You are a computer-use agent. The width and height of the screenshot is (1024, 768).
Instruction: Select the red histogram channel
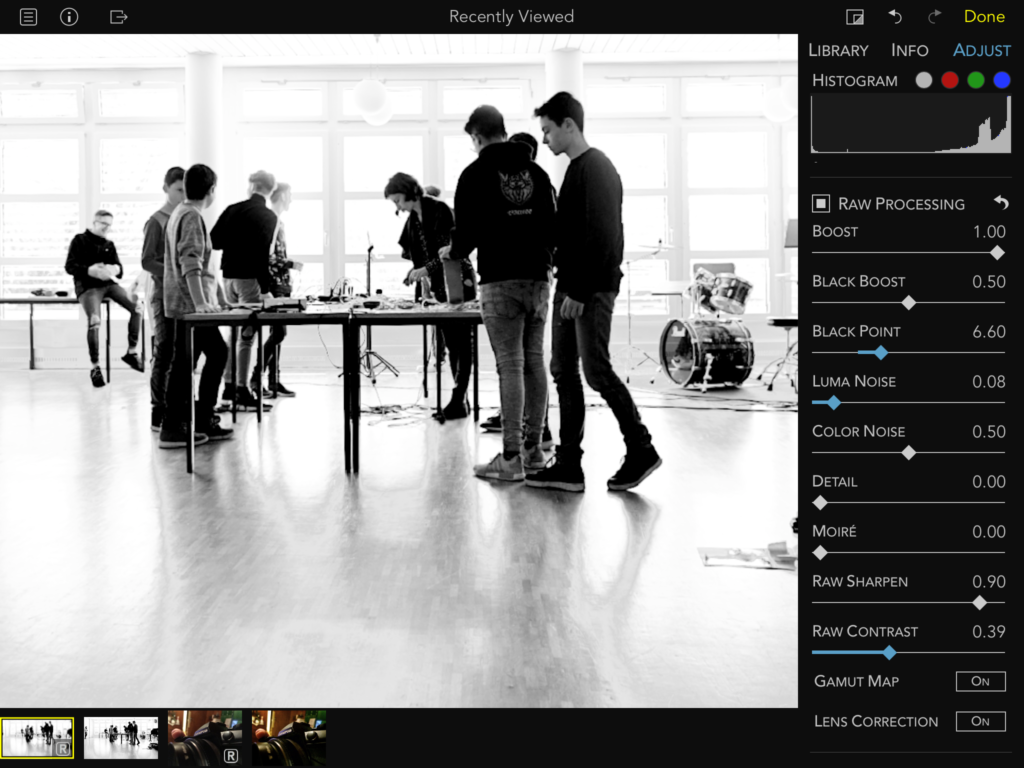tap(950, 80)
